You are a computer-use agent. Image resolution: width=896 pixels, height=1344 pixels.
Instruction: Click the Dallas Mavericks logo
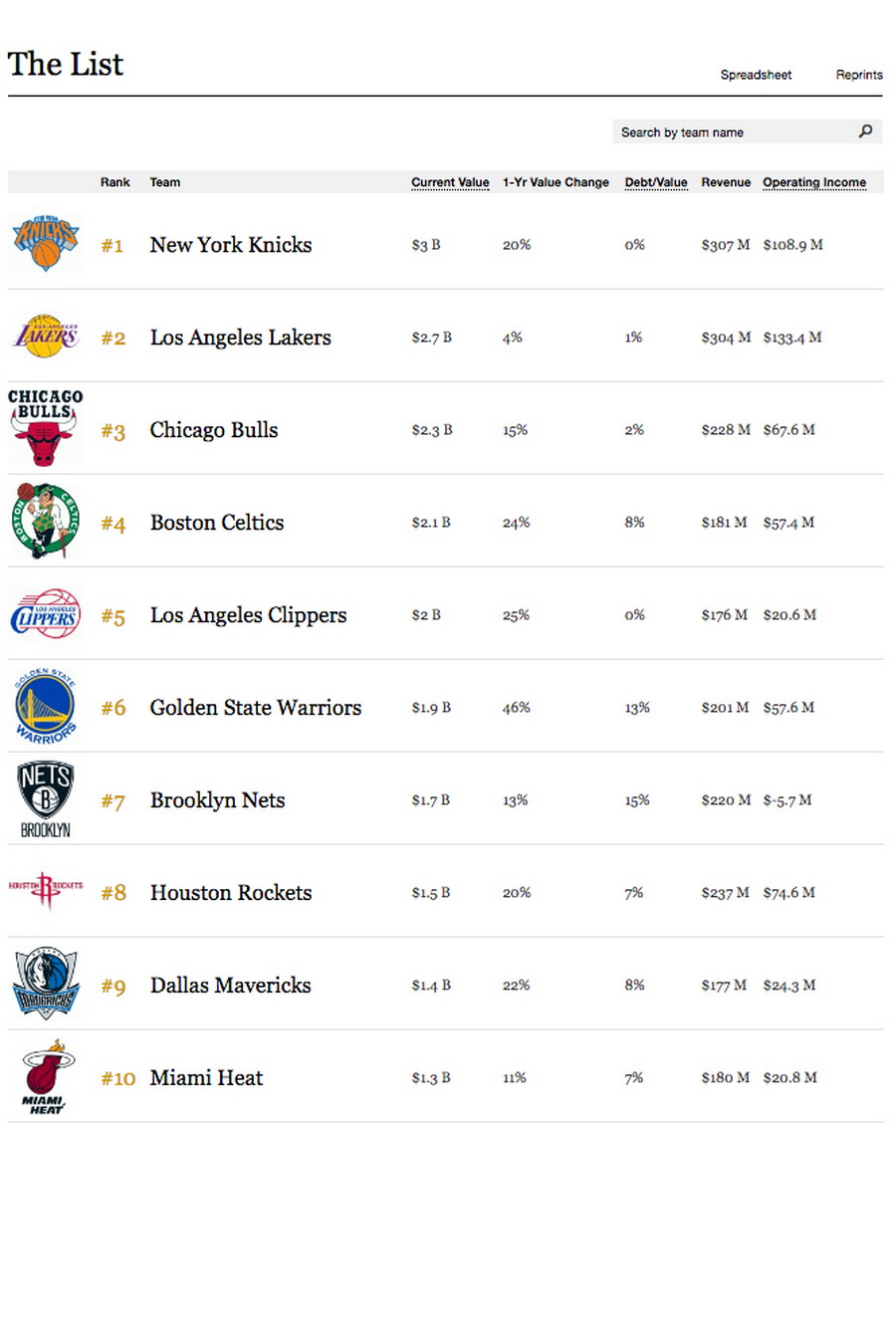(46, 984)
